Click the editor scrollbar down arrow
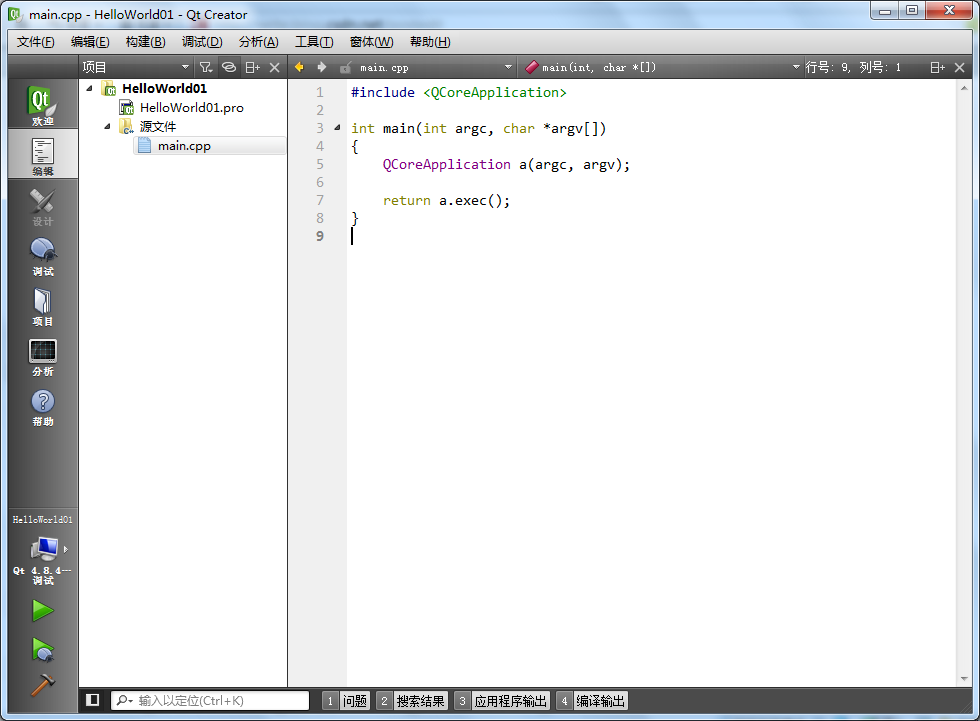Screen dimensions: 980x721 click(964, 679)
